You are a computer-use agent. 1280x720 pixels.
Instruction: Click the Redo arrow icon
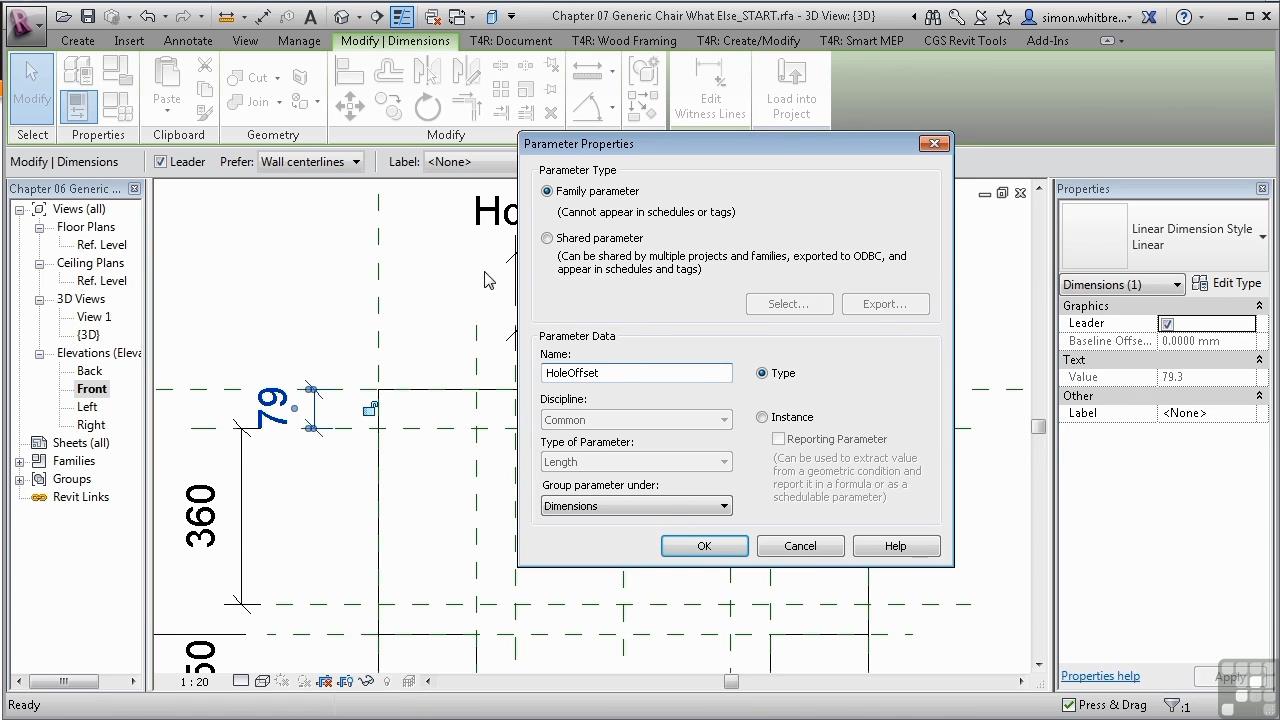click(x=184, y=17)
